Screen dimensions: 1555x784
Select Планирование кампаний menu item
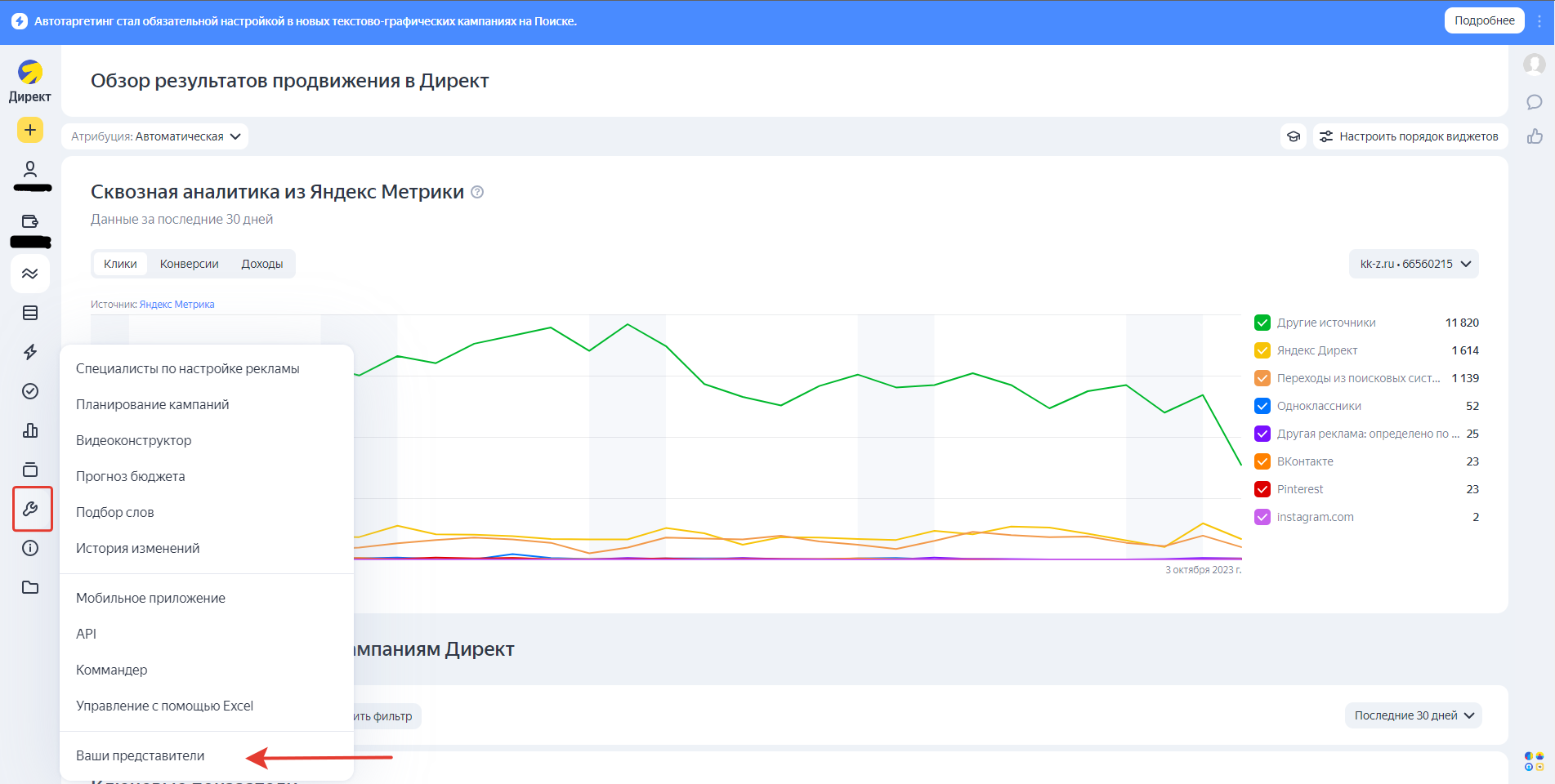pyautogui.click(x=207, y=404)
